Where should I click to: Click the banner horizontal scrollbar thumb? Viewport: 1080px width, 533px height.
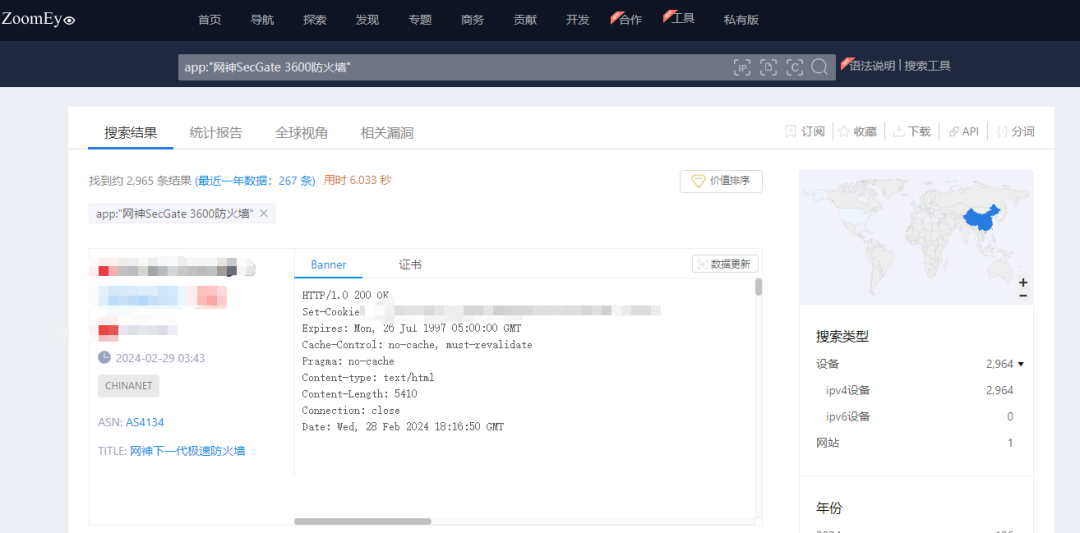363,521
